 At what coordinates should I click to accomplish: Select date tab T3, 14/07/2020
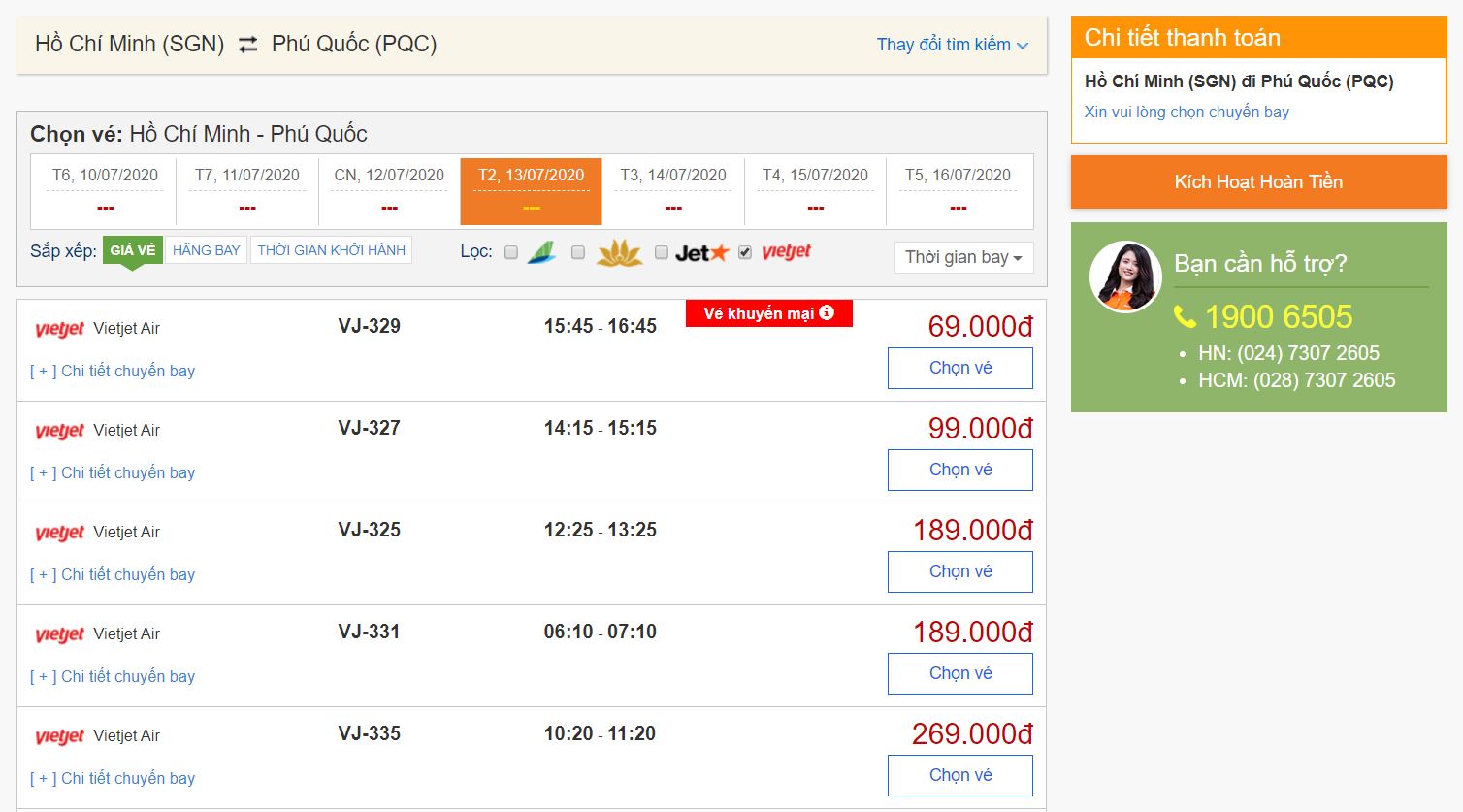[x=673, y=190]
